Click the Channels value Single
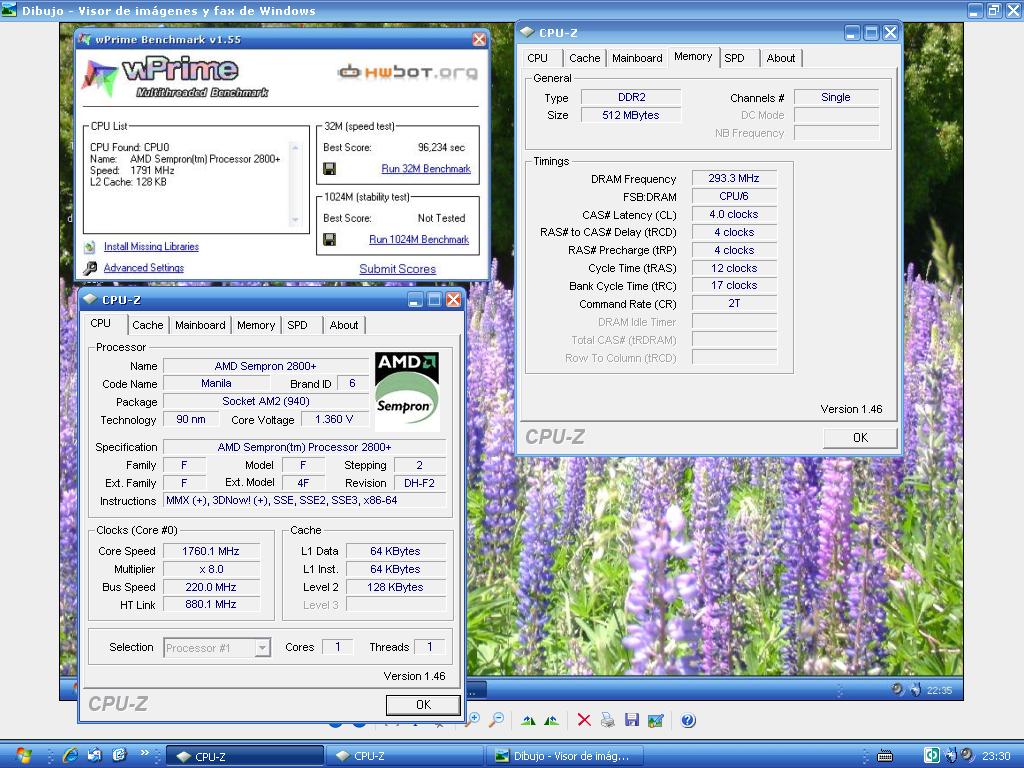Screen dimensions: 1024x768 pyautogui.click(x=836, y=97)
